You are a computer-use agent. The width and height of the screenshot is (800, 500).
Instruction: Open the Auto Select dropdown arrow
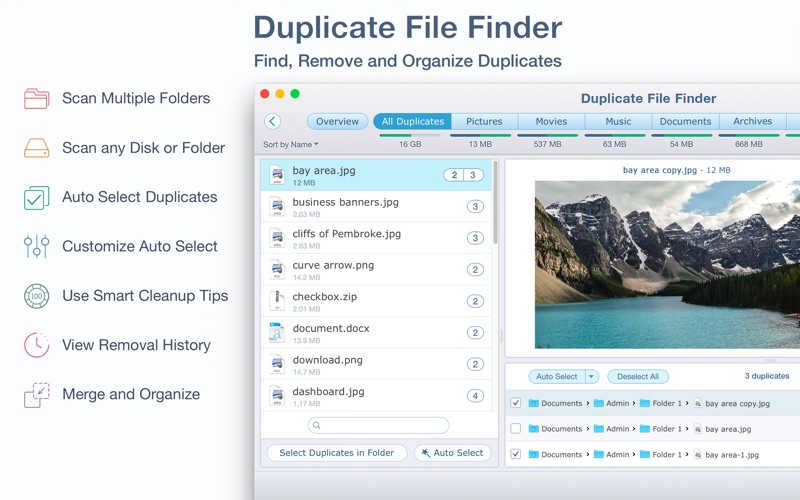click(x=591, y=377)
